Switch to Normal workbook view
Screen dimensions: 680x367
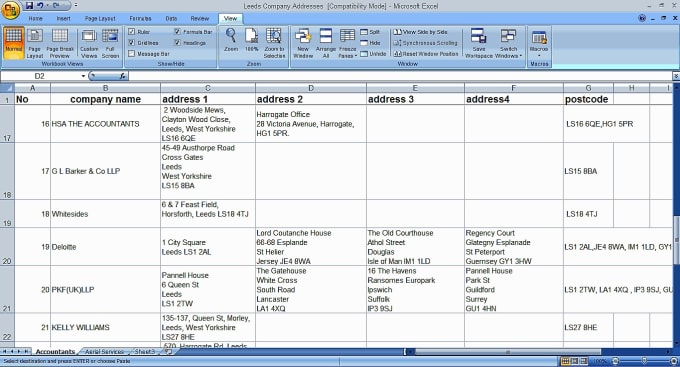[x=13, y=43]
